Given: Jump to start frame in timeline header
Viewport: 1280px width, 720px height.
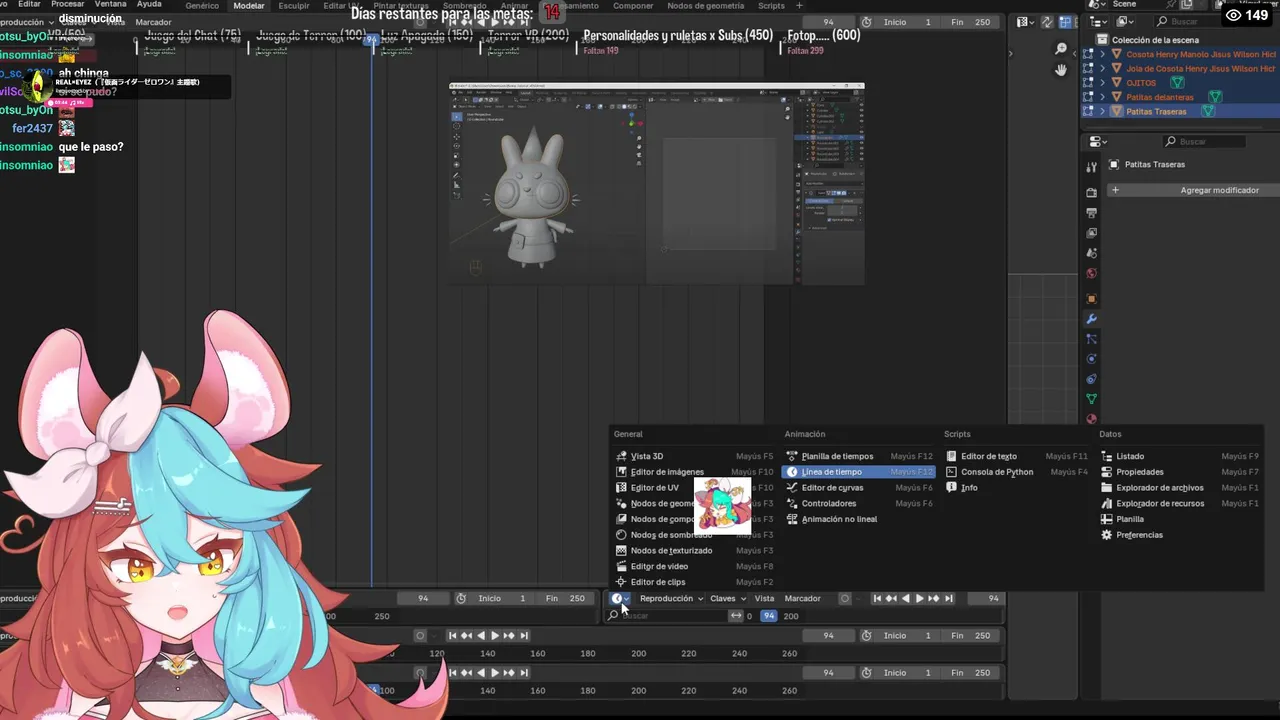Looking at the screenshot, I should 877,598.
